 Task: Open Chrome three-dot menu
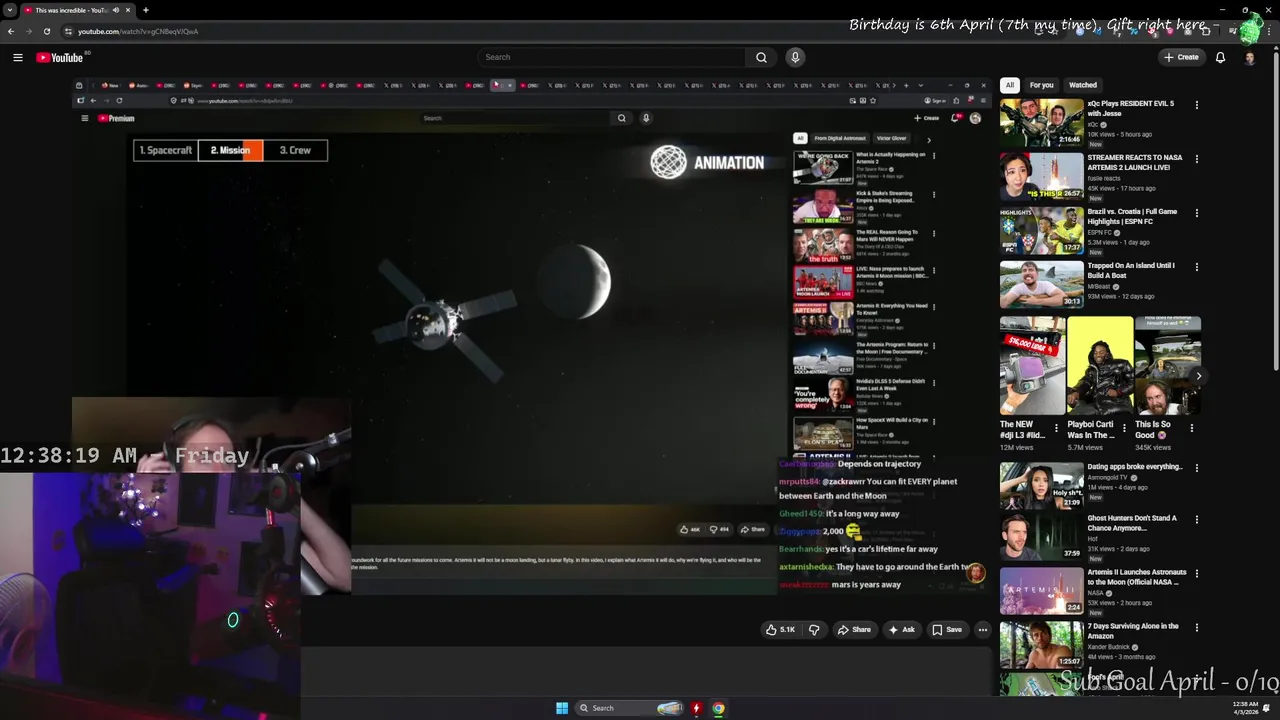point(1269,31)
